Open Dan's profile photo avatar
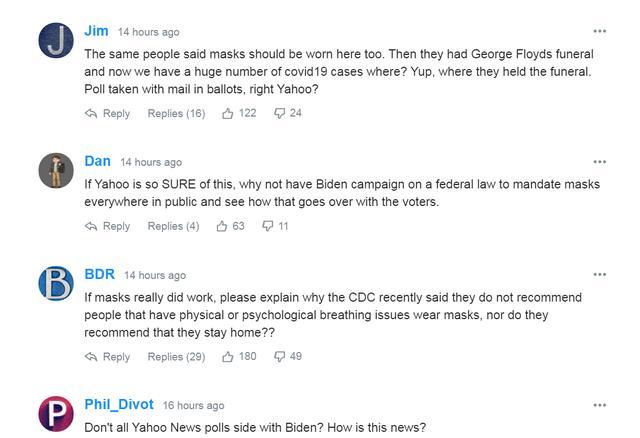The image size is (640, 438). click(56, 171)
